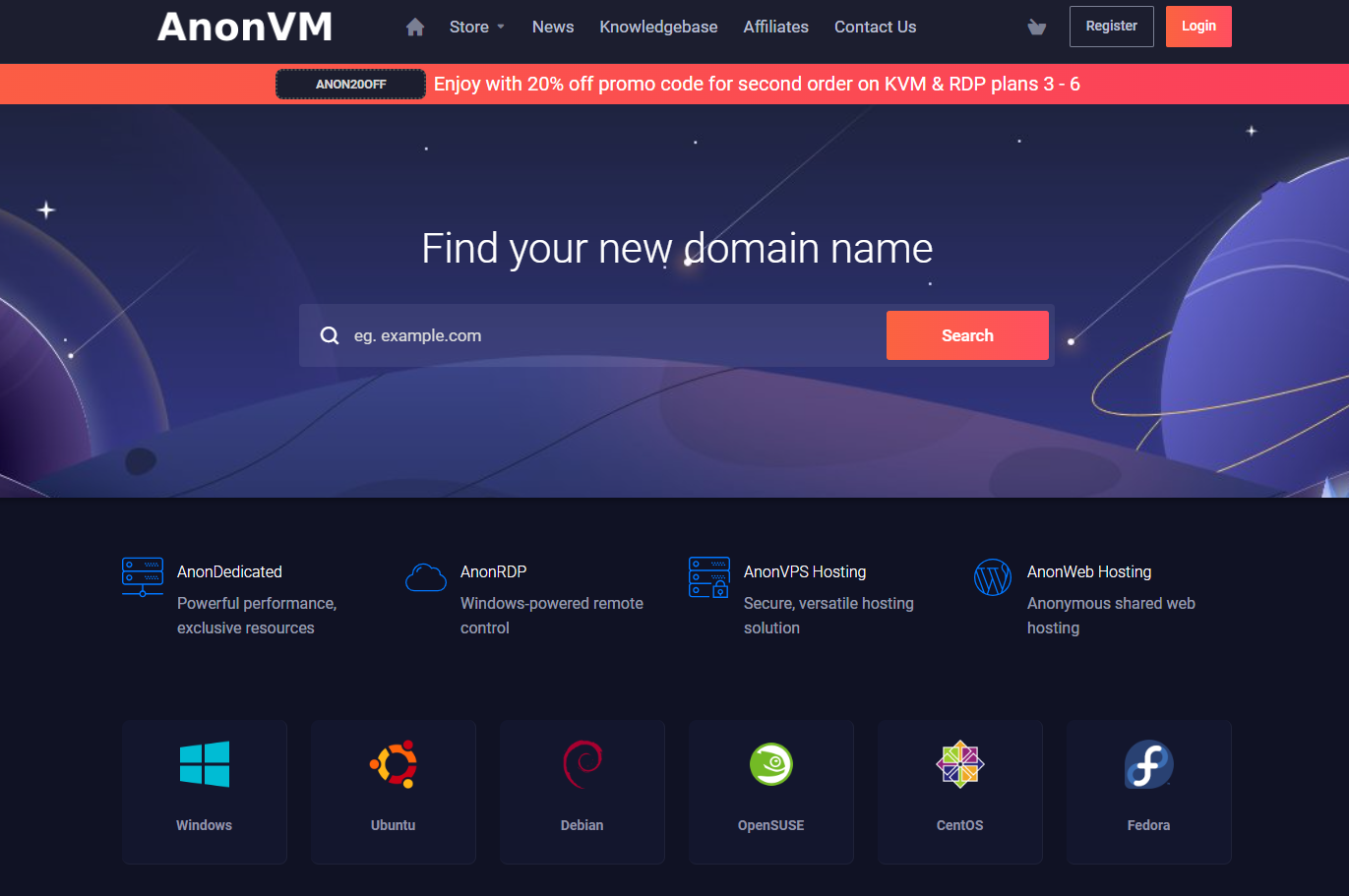Screen dimensions: 1349x896
Task: Click the Fedora operating system icon
Action: pos(1148,764)
